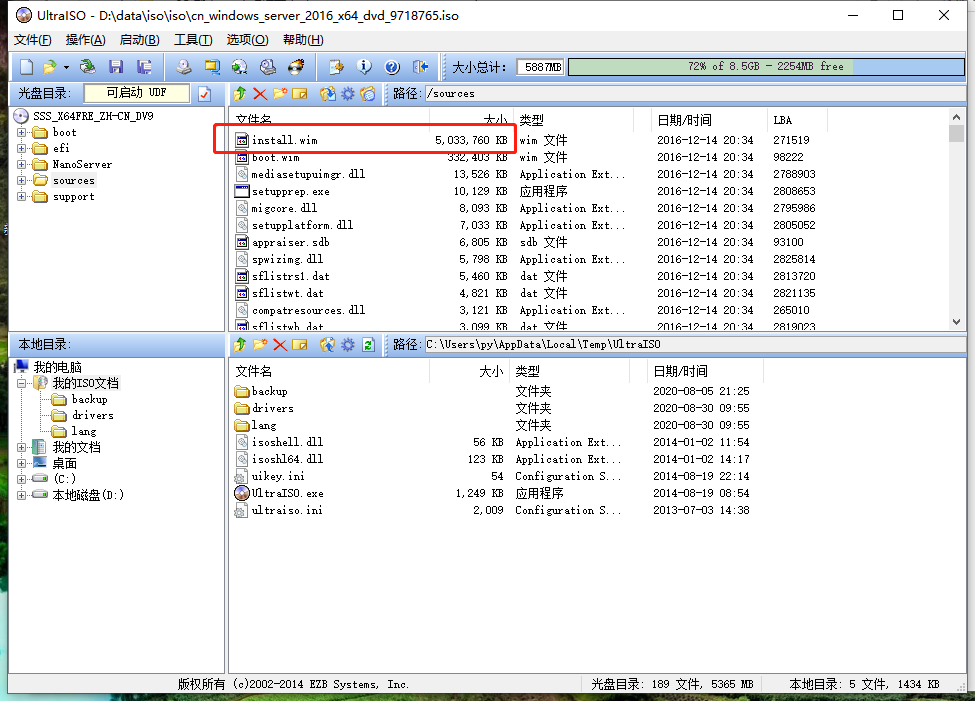
Task: Toggle the image properties check icon beside 可启动 UDF
Action: (205, 93)
